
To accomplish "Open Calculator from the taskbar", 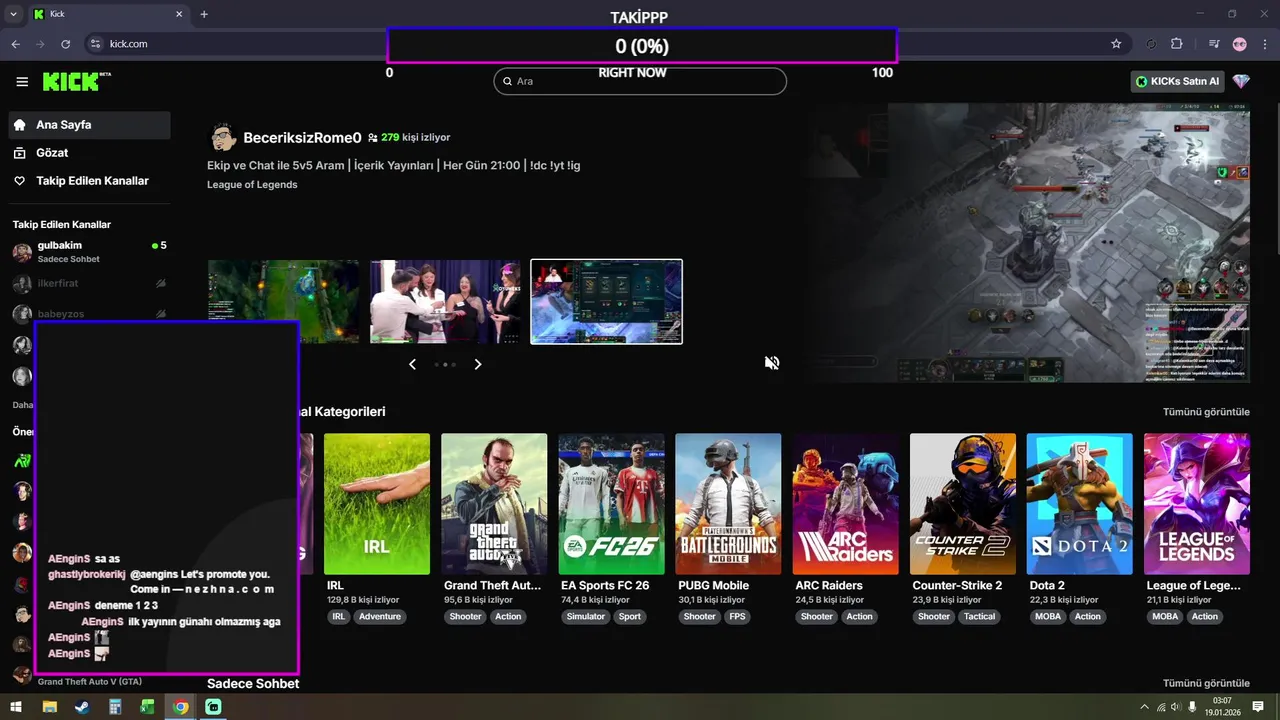I will [x=115, y=707].
